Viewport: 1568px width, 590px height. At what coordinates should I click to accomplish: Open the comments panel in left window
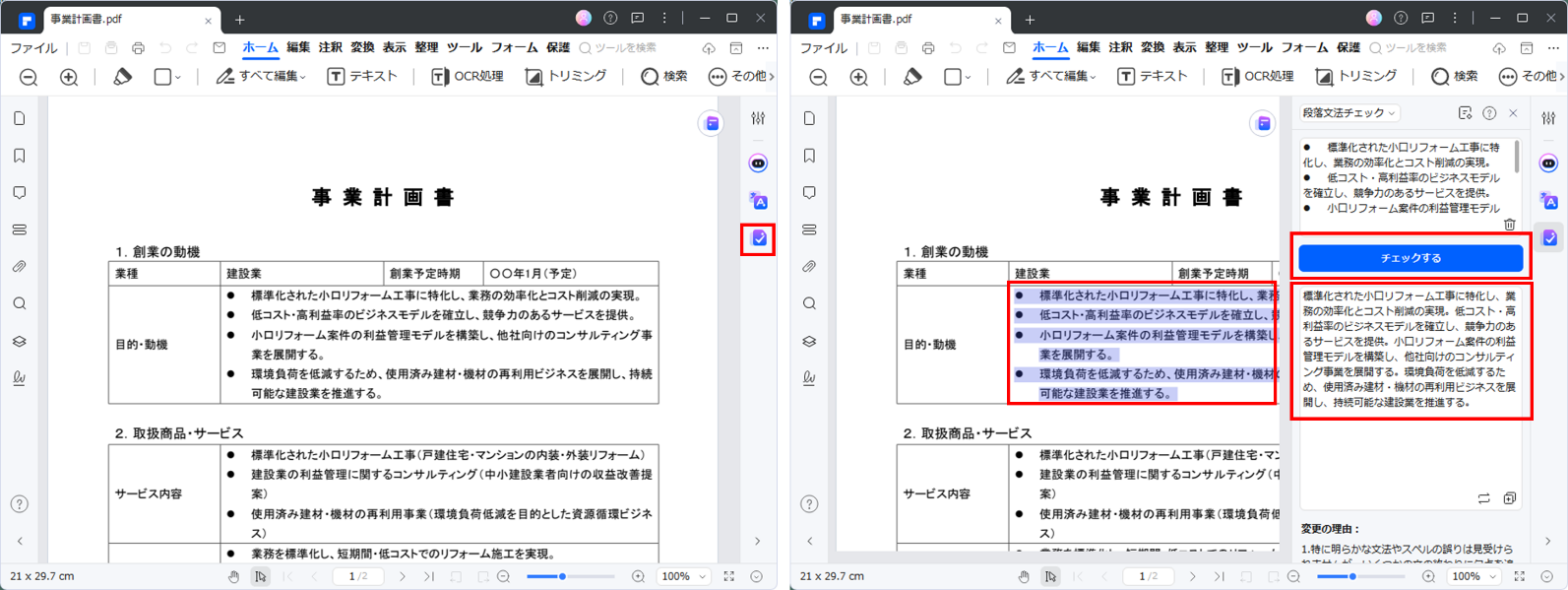[x=20, y=193]
